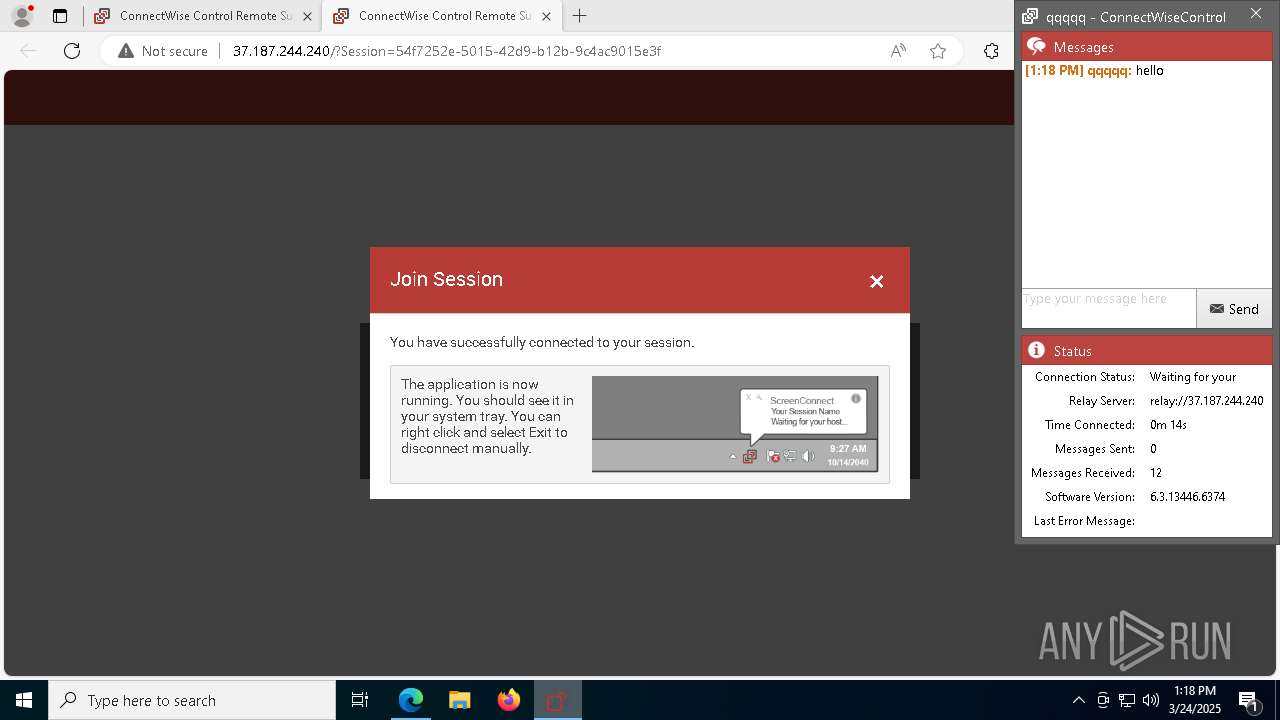Click the Messages Sent value
1280x720 pixels.
click(1153, 449)
